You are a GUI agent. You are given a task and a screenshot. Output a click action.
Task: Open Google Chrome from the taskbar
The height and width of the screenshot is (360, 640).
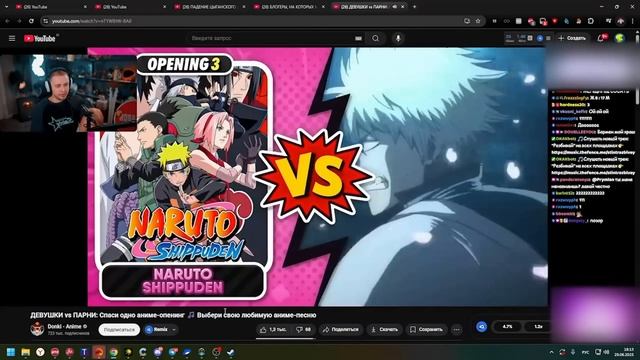click(x=113, y=352)
